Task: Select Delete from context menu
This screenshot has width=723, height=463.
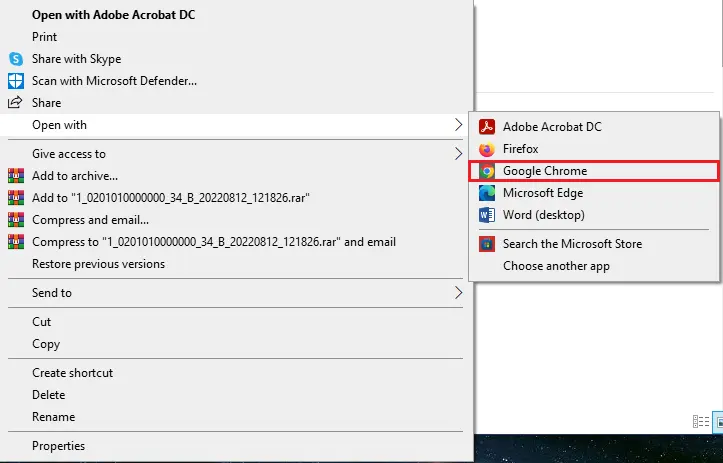Action: coord(235,395)
